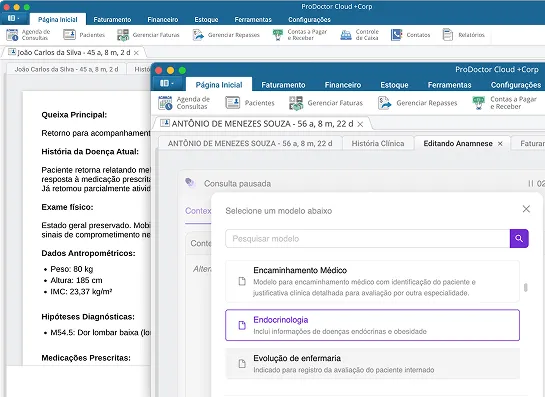The width and height of the screenshot is (545, 397).
Task: Click Pacientes icon in front window
Action: coord(232,103)
